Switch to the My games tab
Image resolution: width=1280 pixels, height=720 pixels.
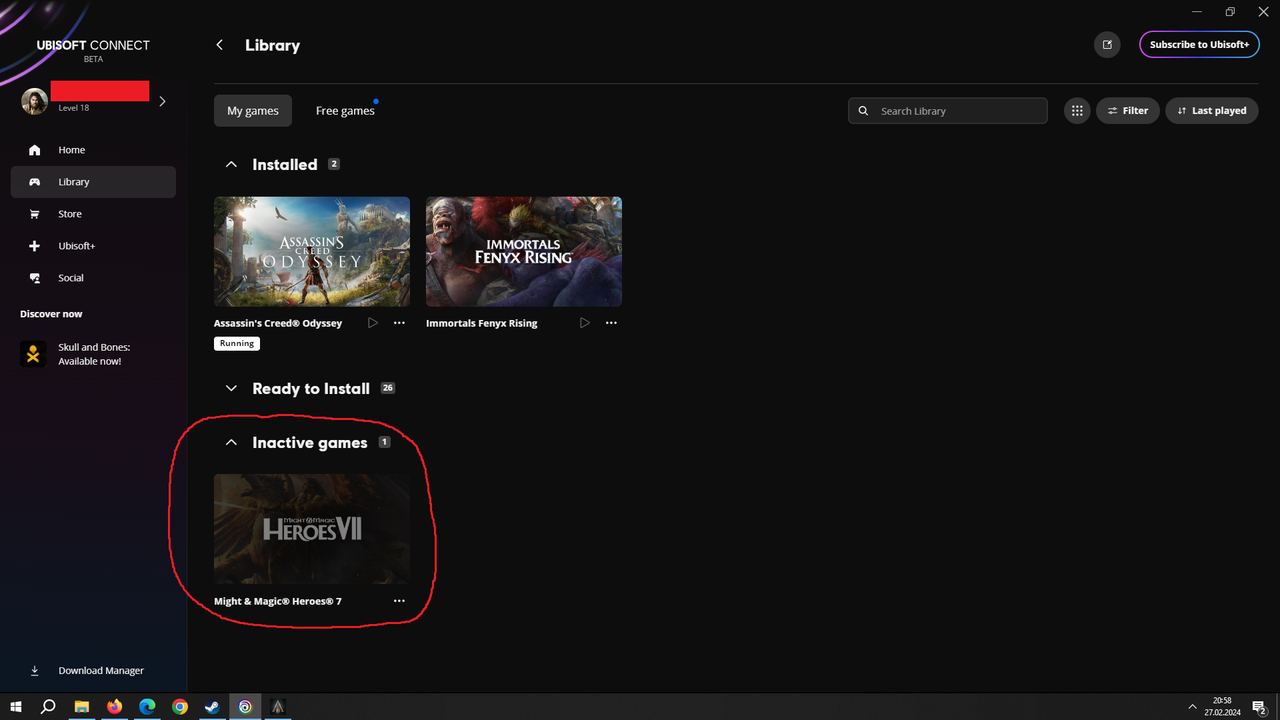(x=253, y=111)
